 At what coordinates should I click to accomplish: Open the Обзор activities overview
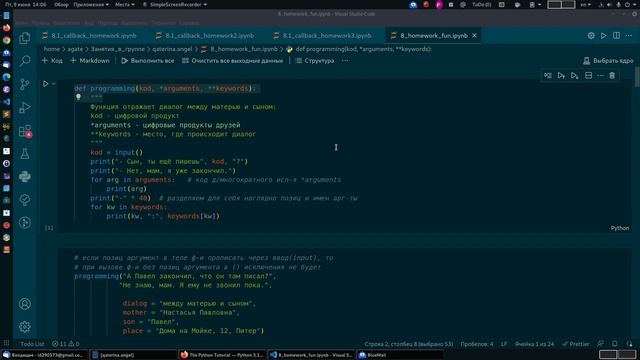coord(61,4)
